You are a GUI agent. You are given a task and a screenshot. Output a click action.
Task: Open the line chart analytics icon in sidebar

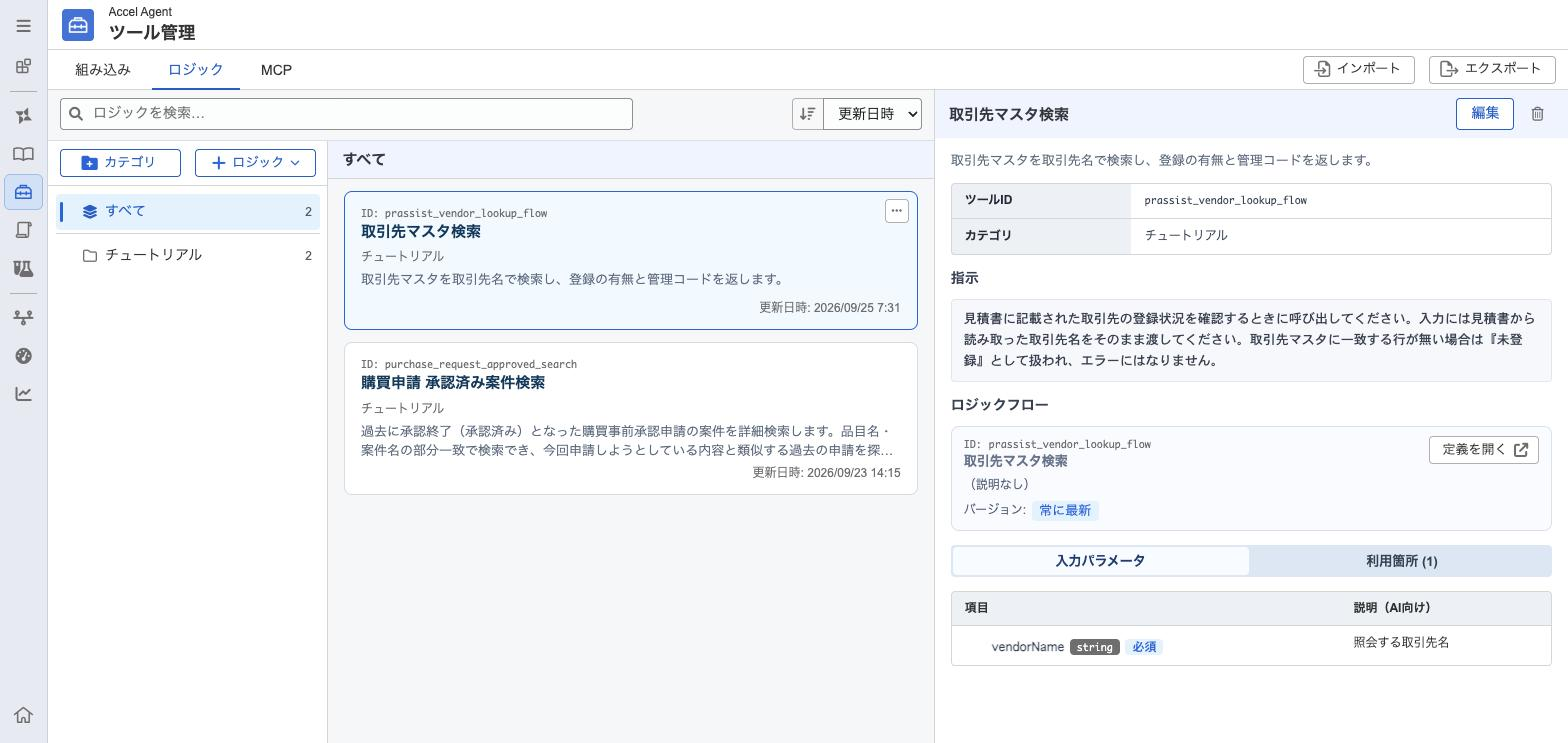(x=23, y=394)
